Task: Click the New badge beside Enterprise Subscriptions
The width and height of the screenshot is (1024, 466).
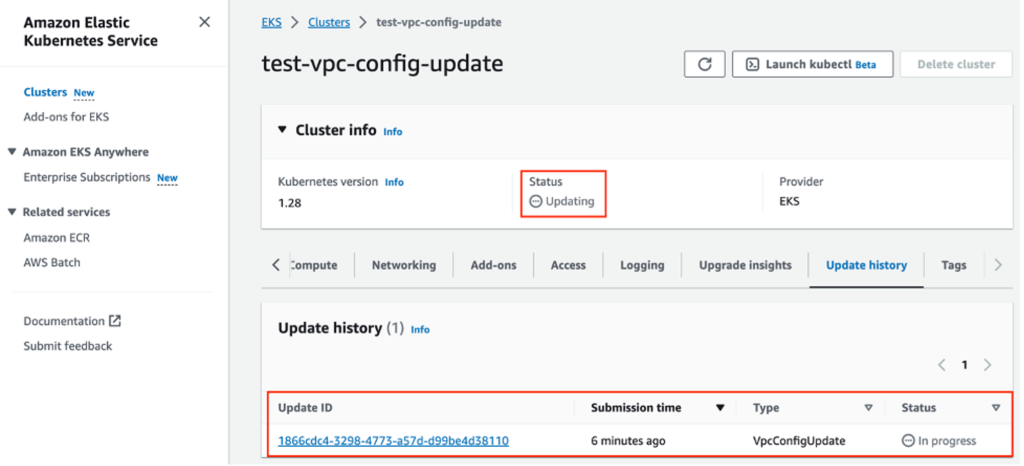Action: click(167, 178)
